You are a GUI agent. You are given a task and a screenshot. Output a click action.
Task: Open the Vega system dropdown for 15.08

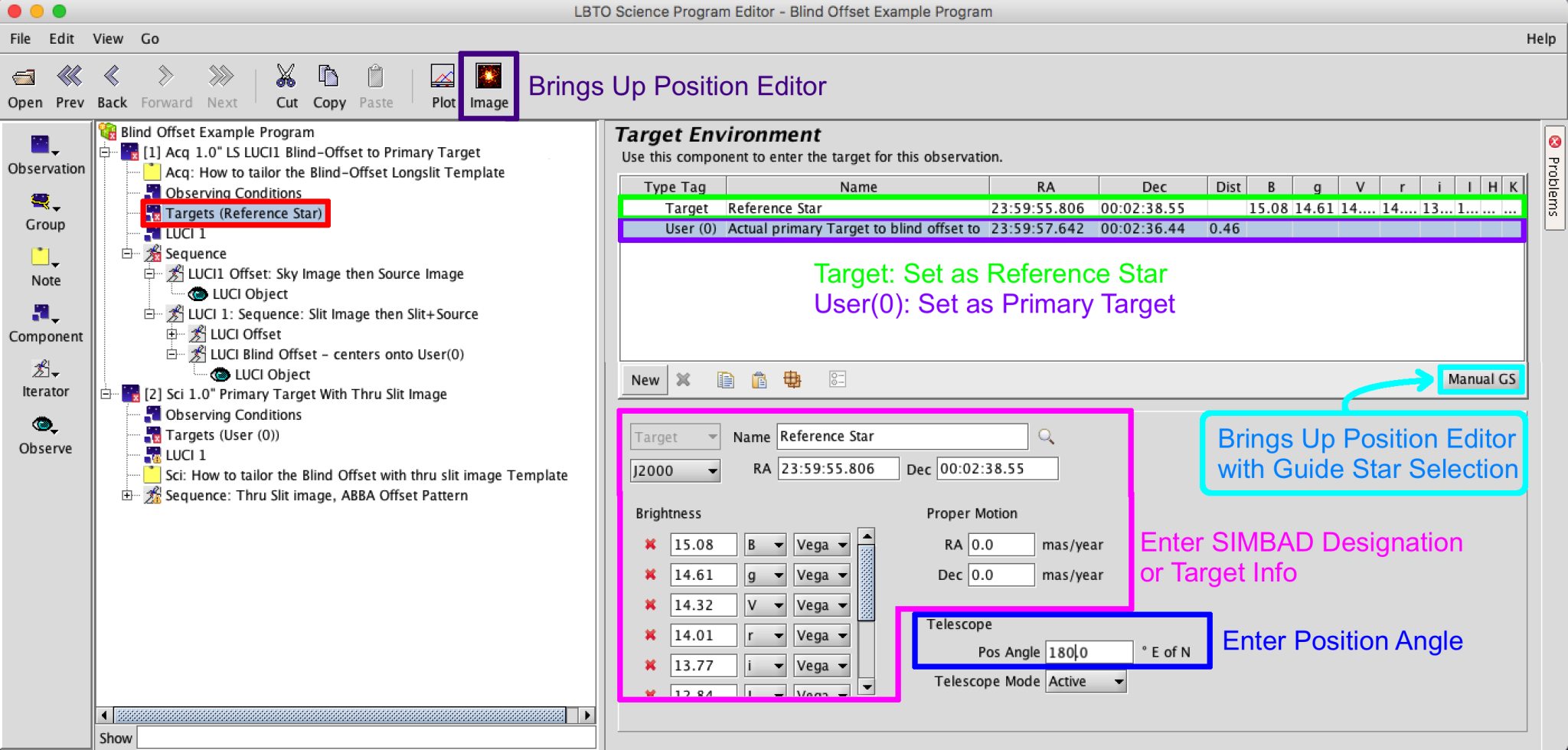(x=822, y=545)
